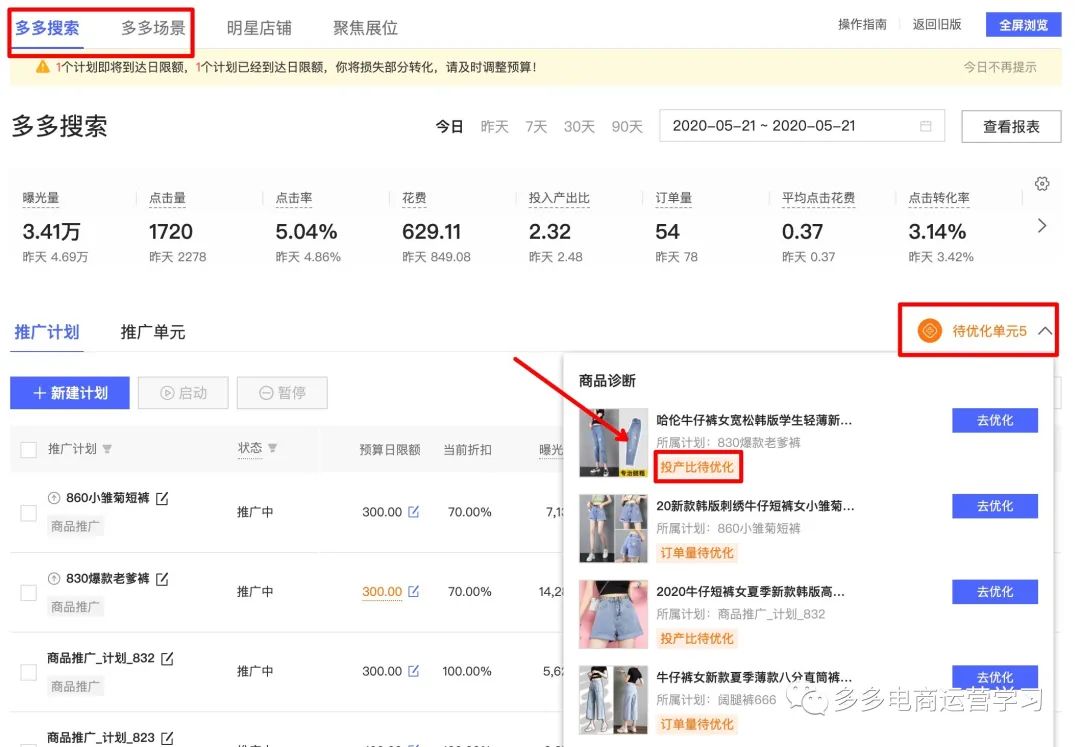The height and width of the screenshot is (747, 1080).
Task: Click the 当前折扣 column header
Action: coord(467,450)
